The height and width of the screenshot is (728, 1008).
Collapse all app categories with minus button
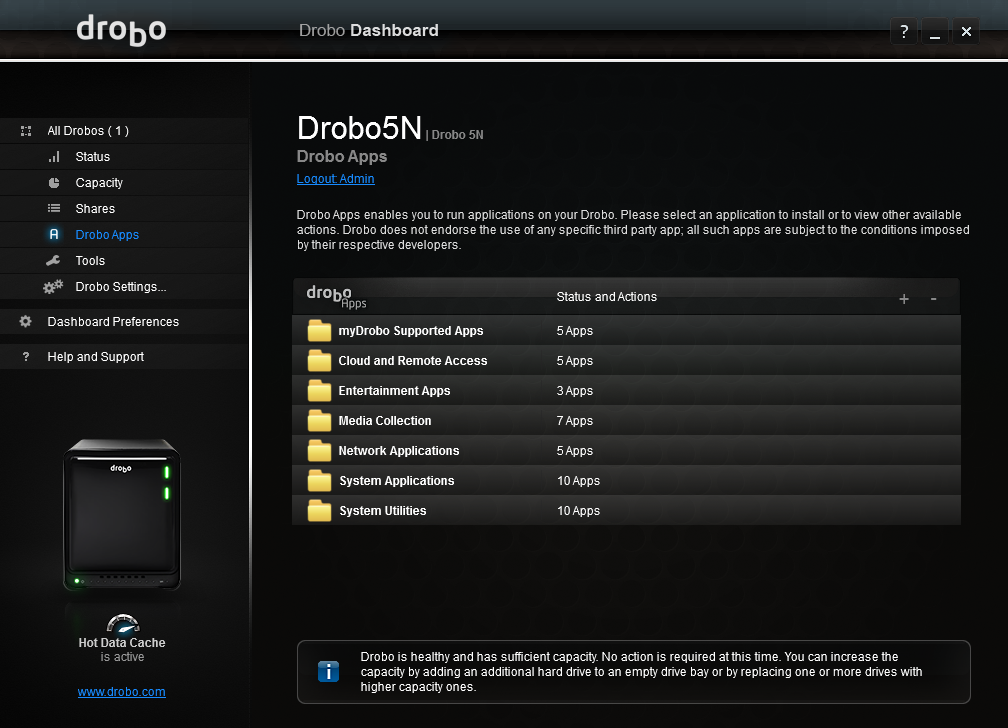coord(933,298)
